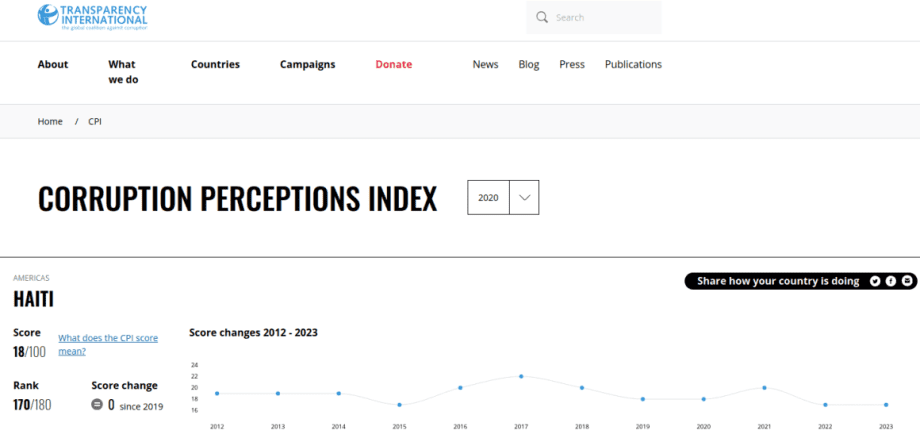Image resolution: width=920 pixels, height=438 pixels.
Task: Click the red Donate link
Action: (x=394, y=64)
